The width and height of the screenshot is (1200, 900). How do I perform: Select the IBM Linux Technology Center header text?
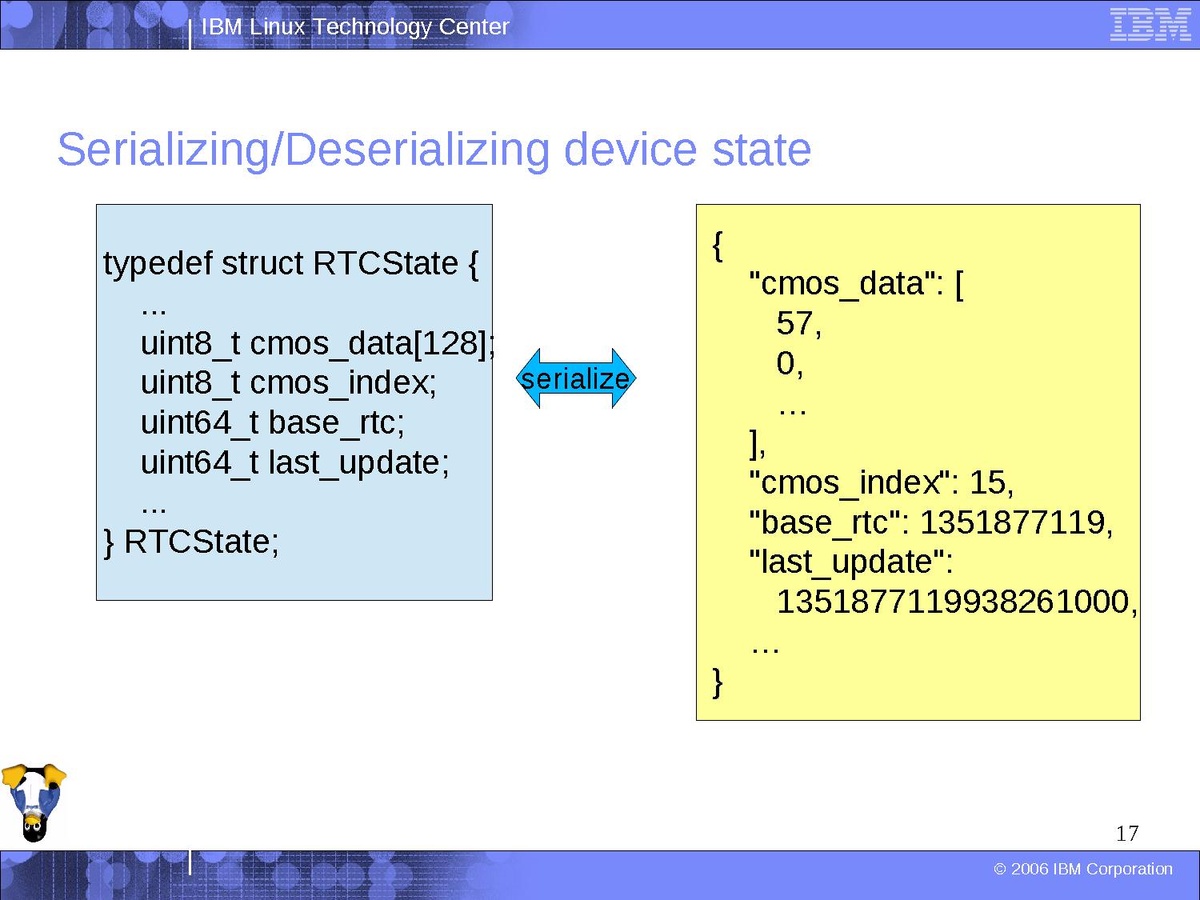pyautogui.click(x=355, y=27)
